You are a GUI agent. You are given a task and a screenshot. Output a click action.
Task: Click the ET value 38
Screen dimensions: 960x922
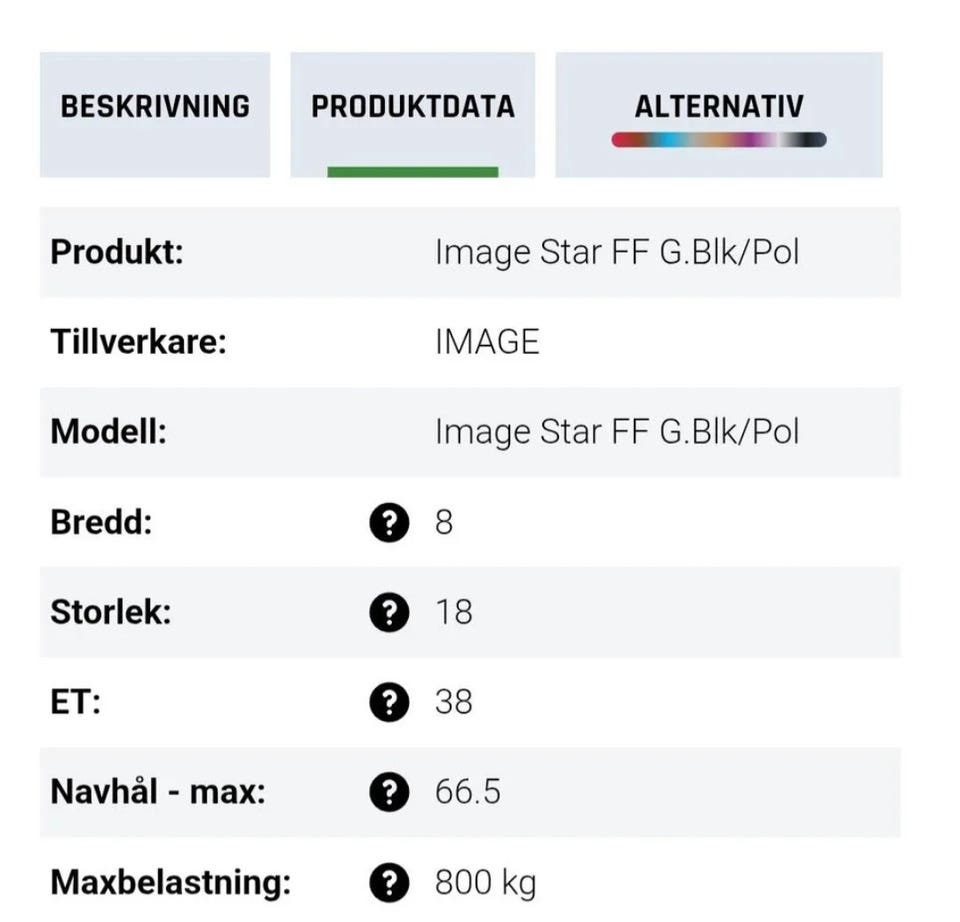pos(453,702)
